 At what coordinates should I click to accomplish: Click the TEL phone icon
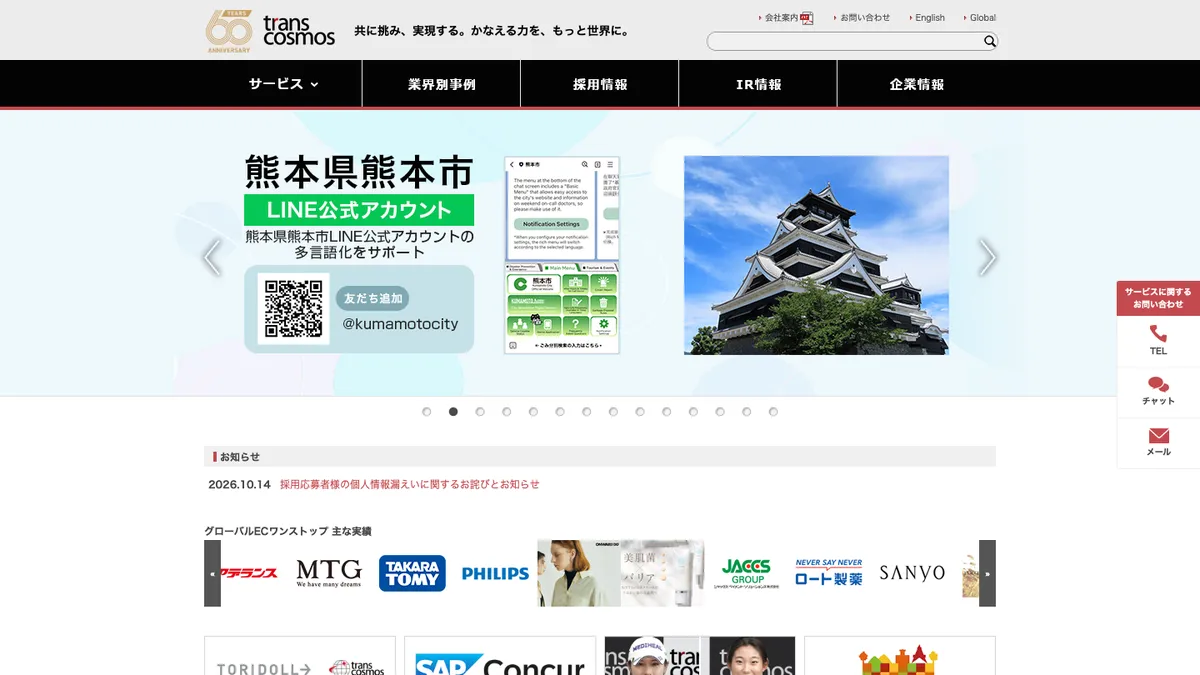(x=1158, y=334)
